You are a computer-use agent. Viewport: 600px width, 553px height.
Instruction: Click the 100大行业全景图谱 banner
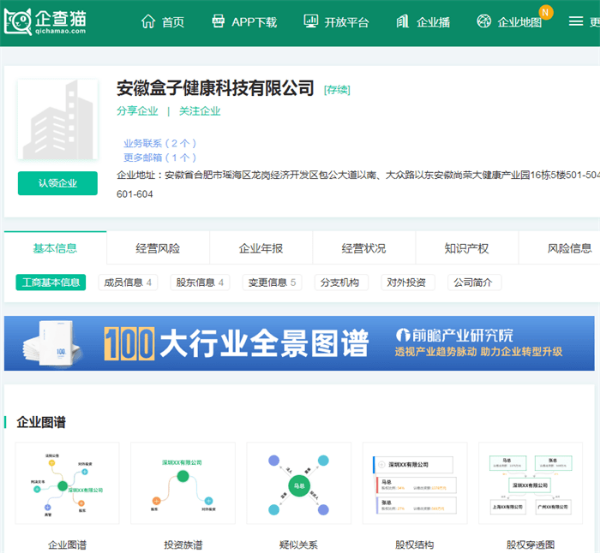(299, 343)
